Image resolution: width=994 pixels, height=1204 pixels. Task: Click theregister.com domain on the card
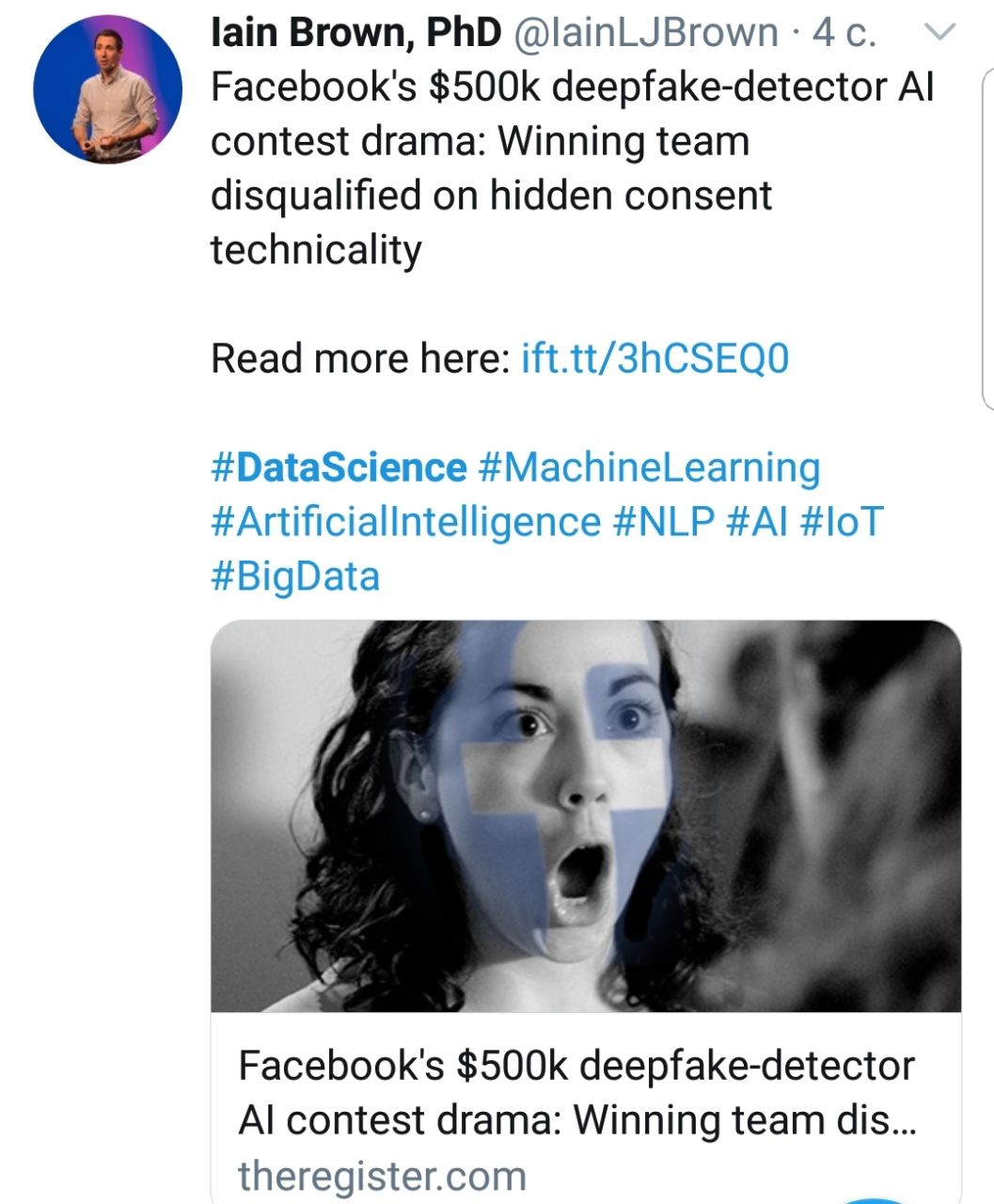382,1176
